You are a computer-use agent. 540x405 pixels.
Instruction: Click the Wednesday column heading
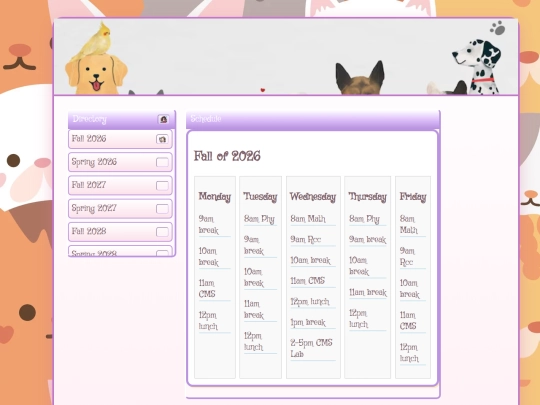(x=313, y=197)
